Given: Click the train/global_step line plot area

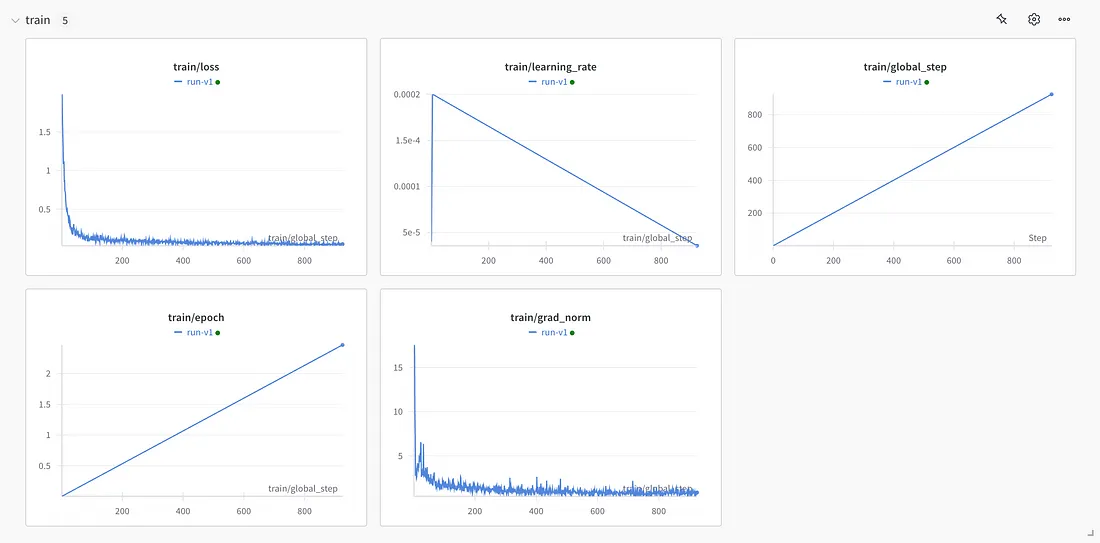Looking at the screenshot, I should tap(912, 169).
